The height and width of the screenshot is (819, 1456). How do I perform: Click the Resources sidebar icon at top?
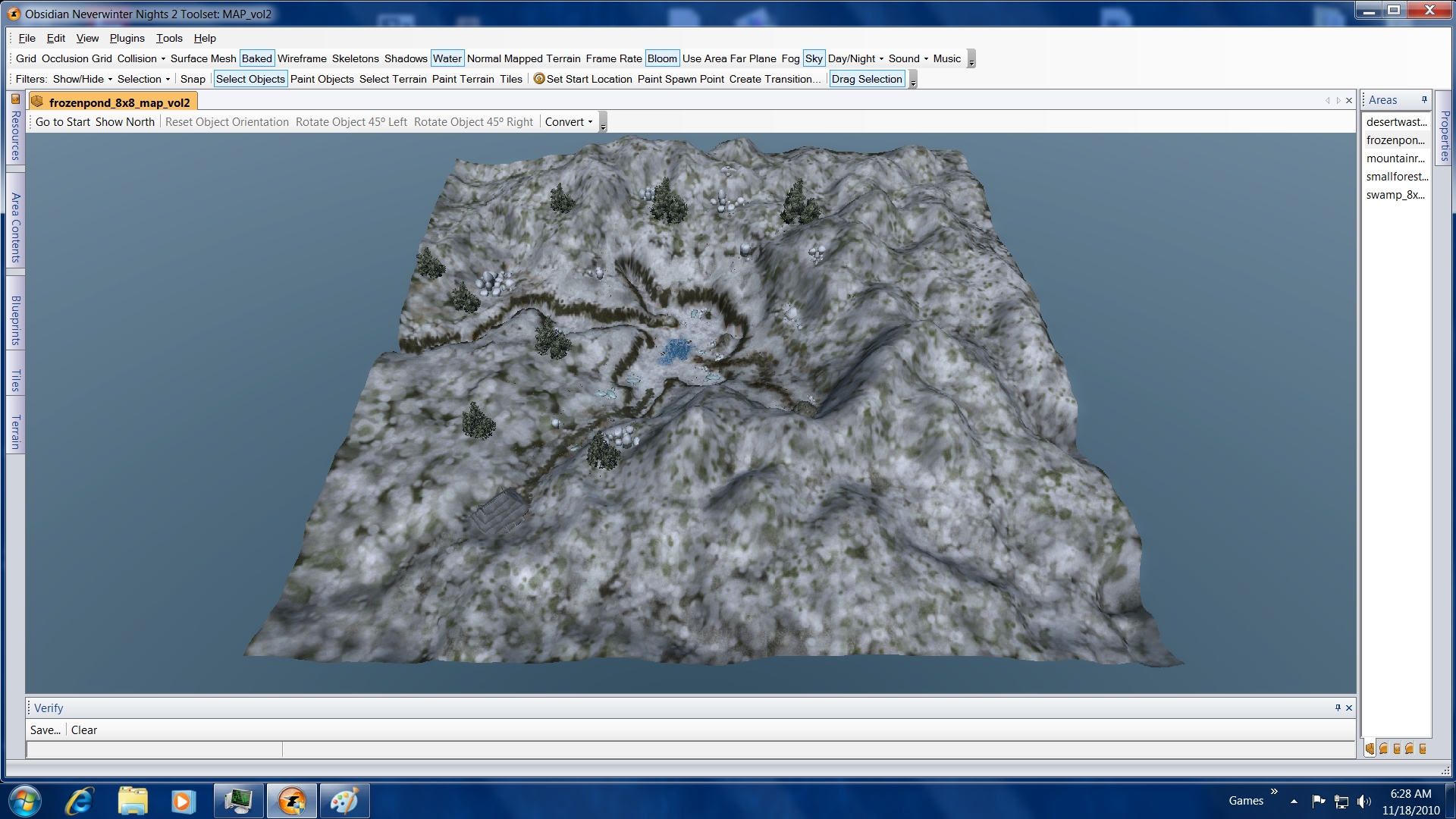(x=15, y=99)
